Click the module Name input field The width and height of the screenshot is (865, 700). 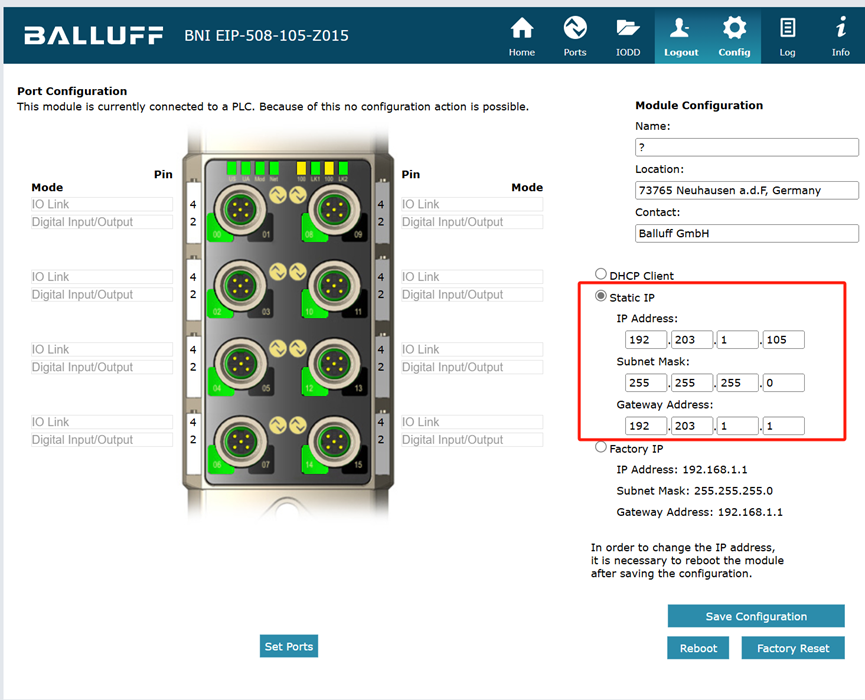[746, 147]
